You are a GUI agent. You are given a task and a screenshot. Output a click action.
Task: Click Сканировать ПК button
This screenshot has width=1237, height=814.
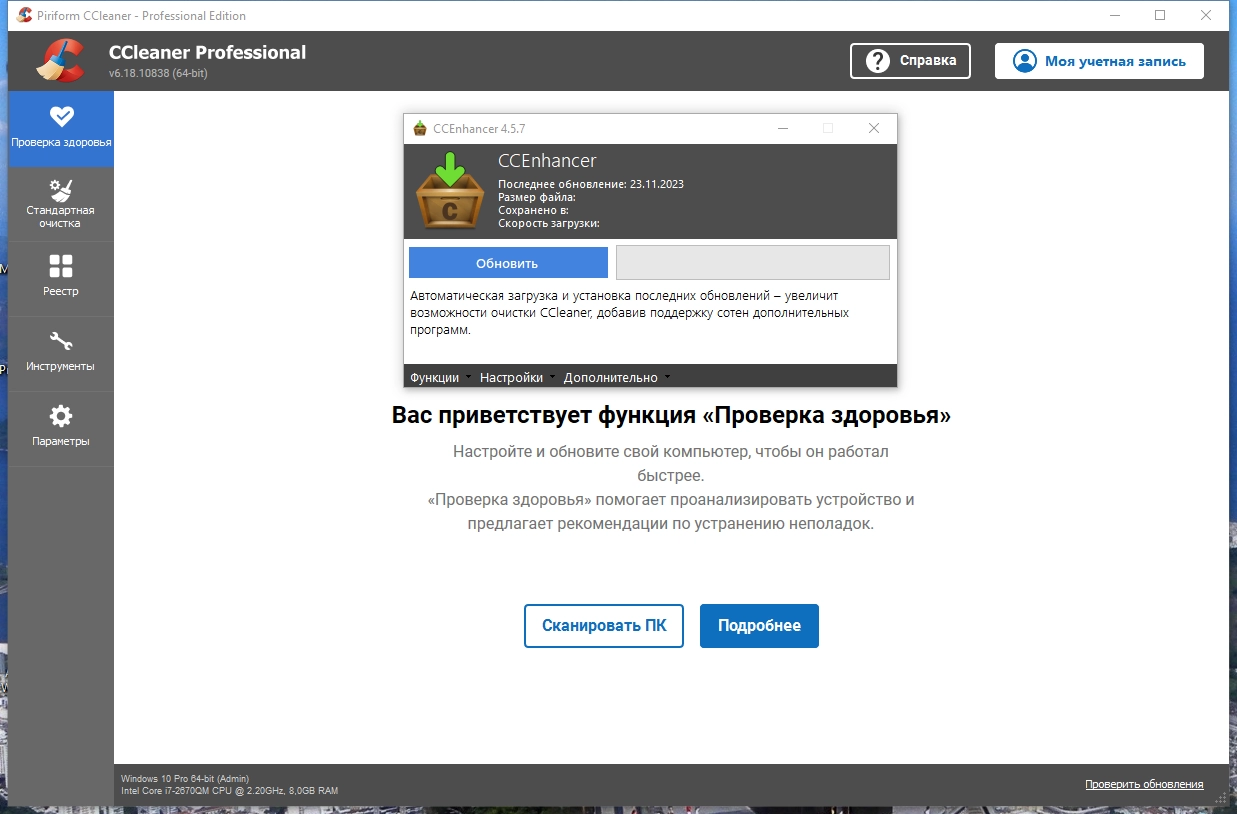coord(604,626)
